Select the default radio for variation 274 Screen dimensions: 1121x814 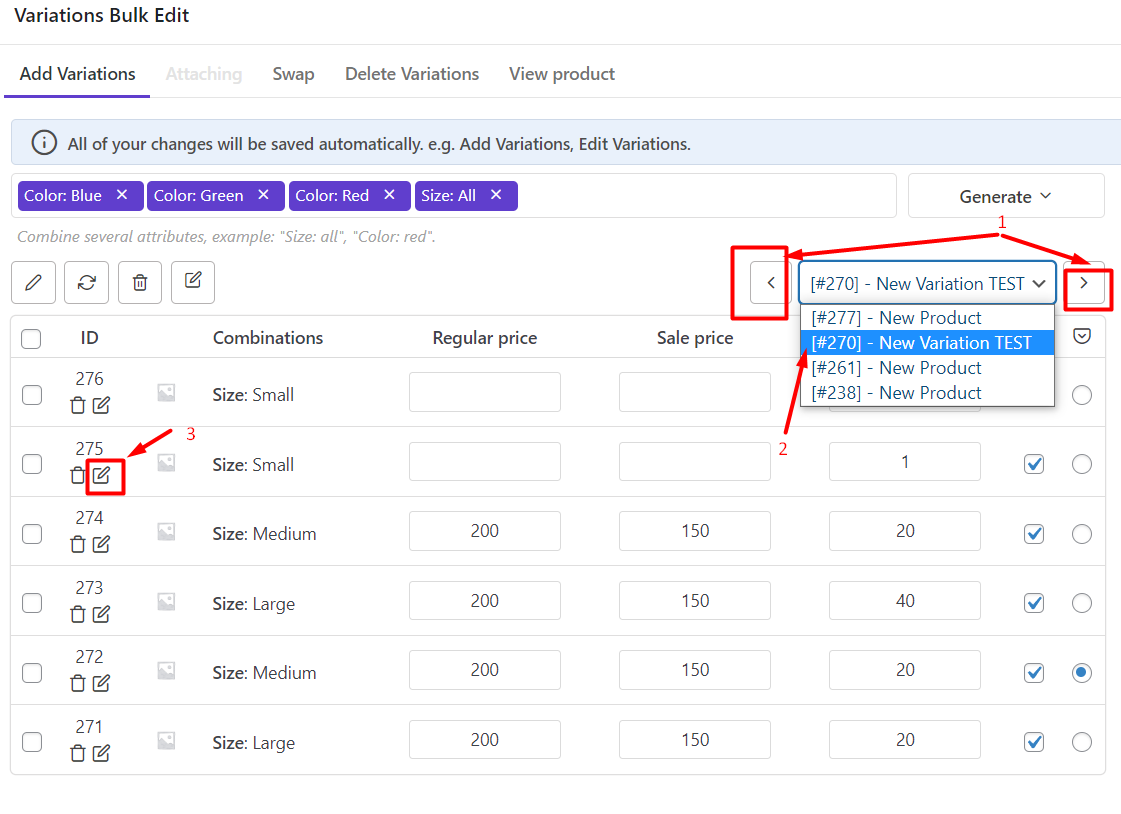pos(1081,534)
